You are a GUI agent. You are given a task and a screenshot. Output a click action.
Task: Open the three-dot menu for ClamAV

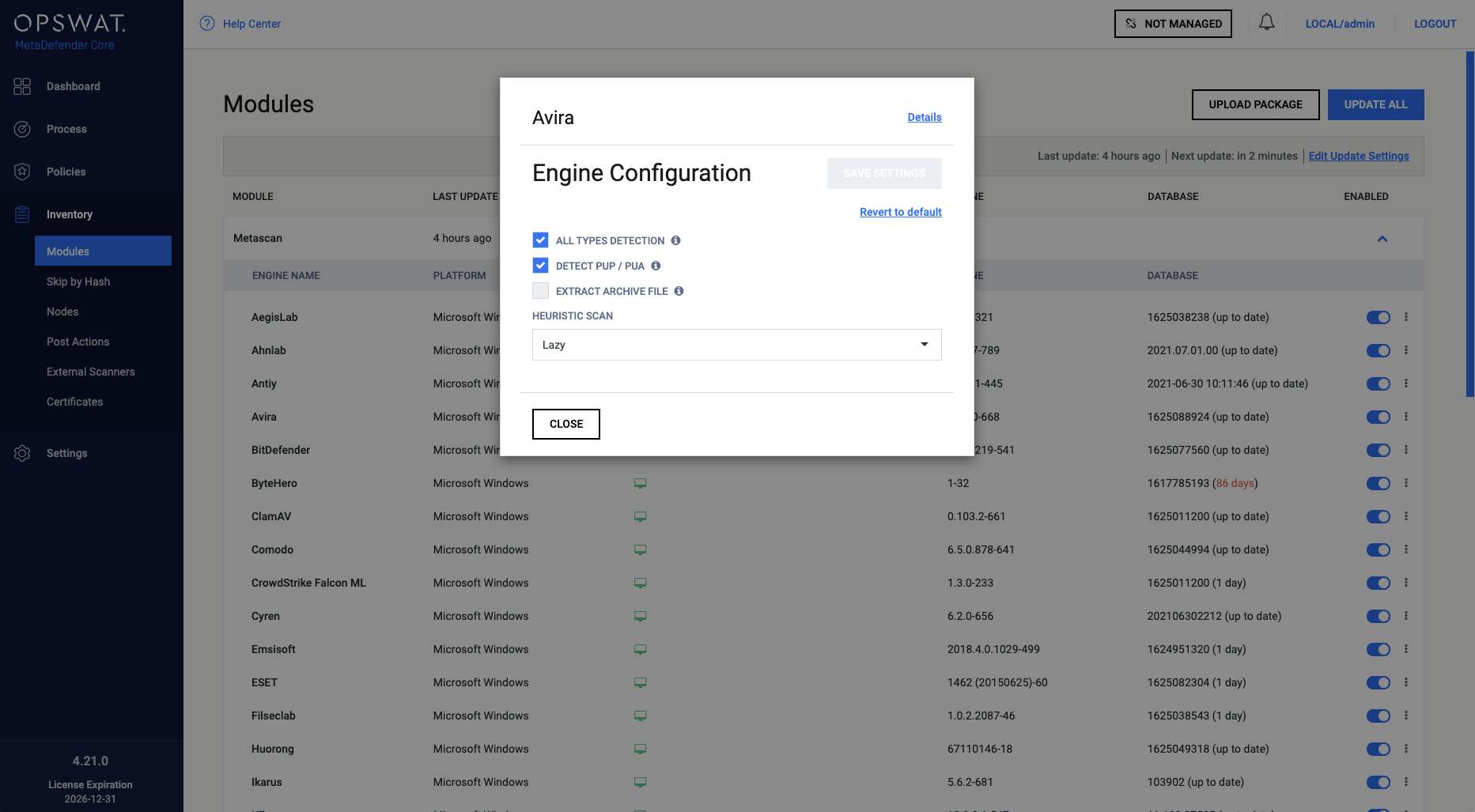1405,516
